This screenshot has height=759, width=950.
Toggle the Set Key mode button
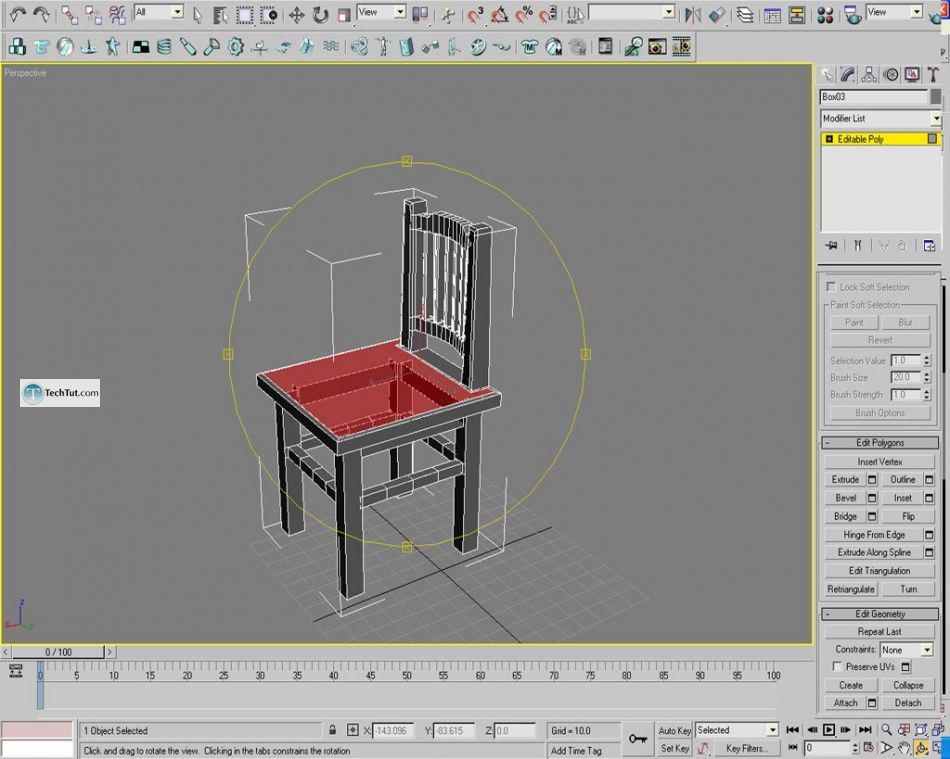pos(674,748)
